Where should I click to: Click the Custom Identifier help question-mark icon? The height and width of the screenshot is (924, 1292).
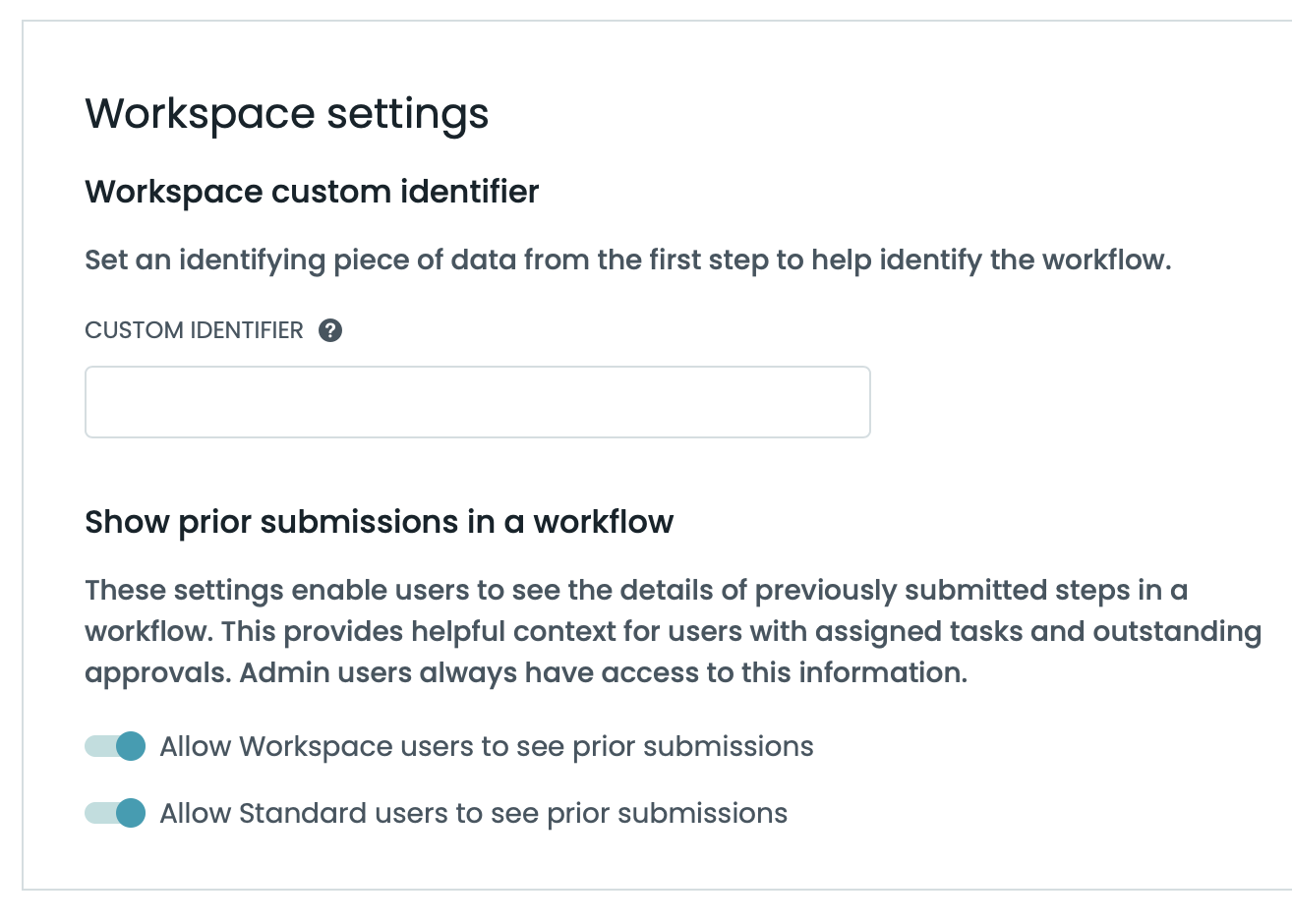pos(330,330)
